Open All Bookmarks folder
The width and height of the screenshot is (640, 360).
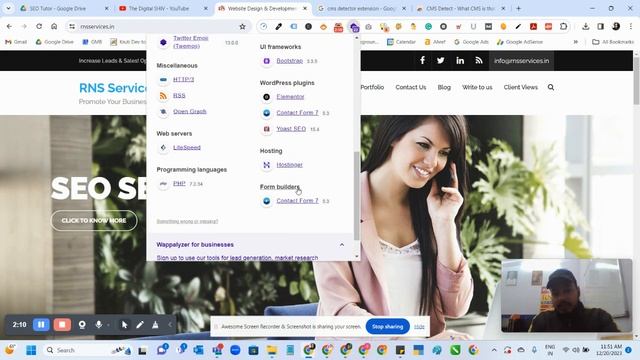(x=613, y=42)
